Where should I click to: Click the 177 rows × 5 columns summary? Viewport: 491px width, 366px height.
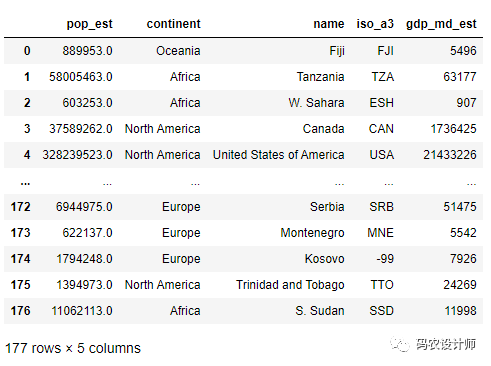click(73, 348)
